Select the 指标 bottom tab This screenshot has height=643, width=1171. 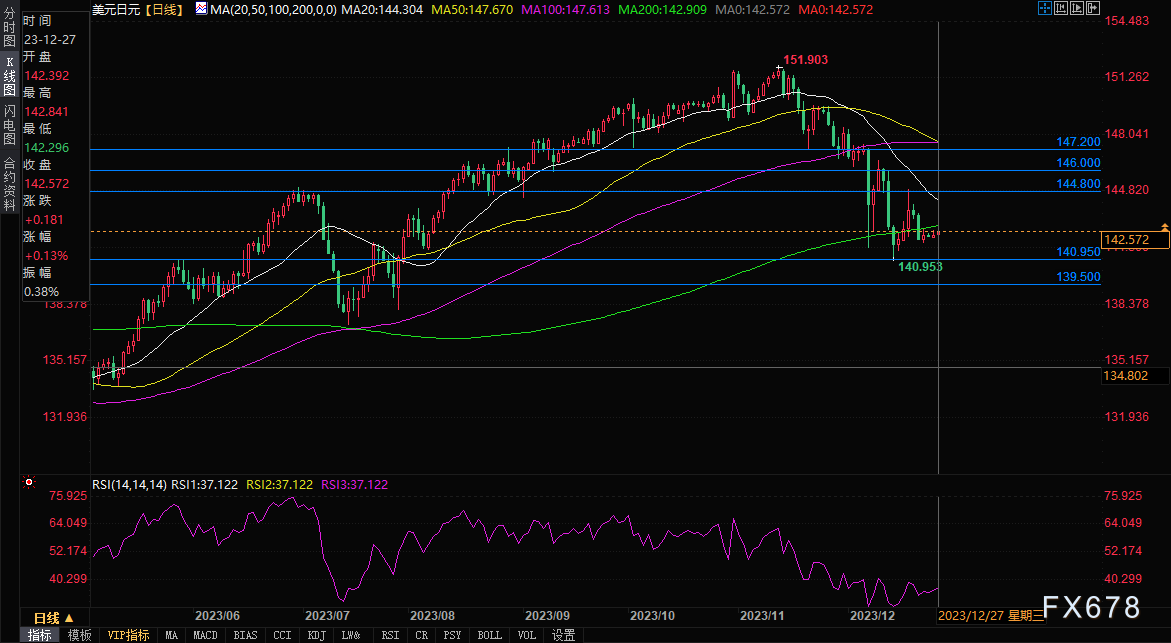click(x=40, y=635)
